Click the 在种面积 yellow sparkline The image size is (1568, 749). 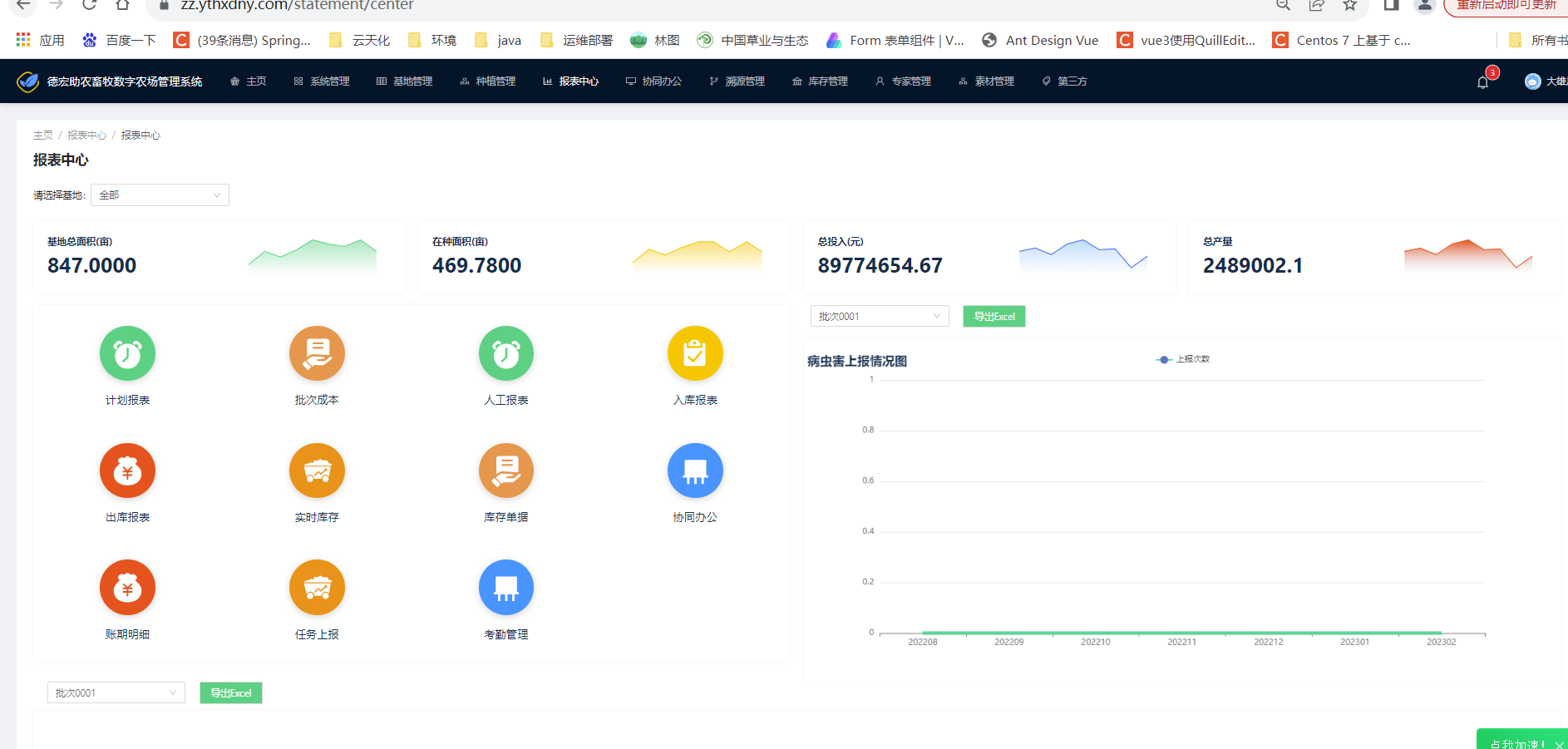pyautogui.click(x=697, y=256)
